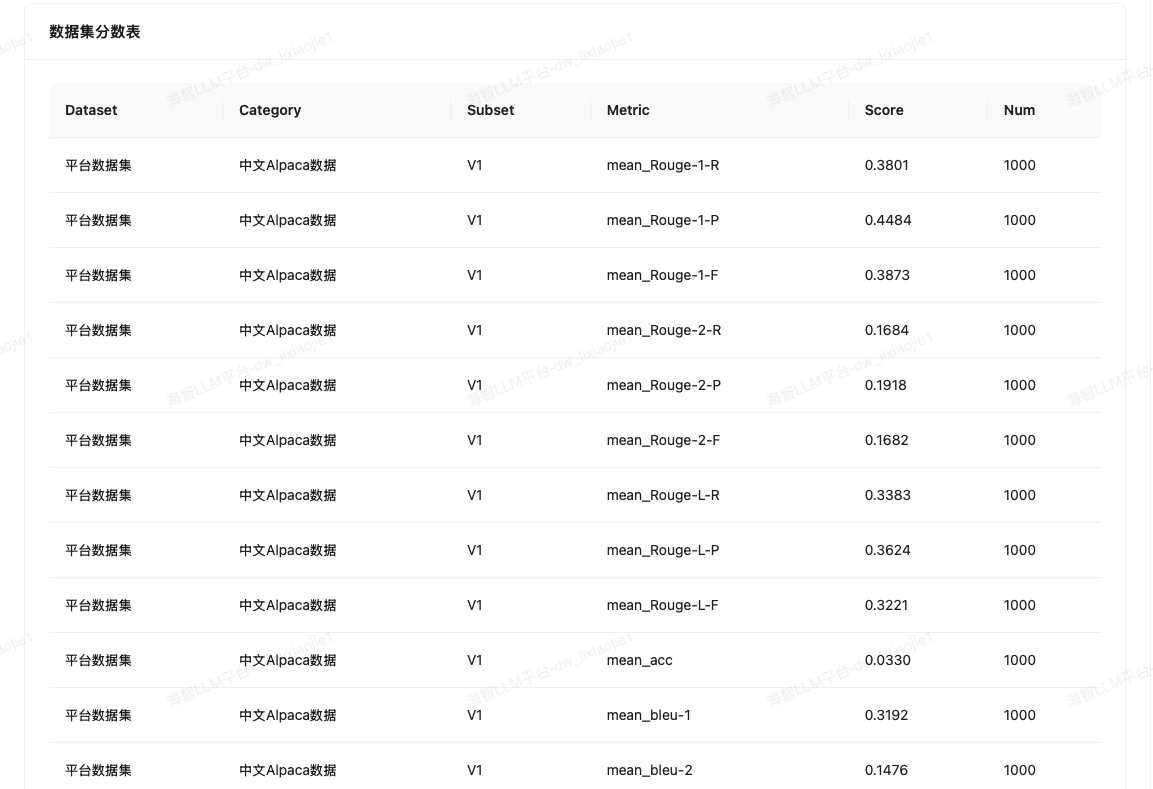Click the score value 0.1476
Screen dimensions: 1153x789
coord(887,770)
